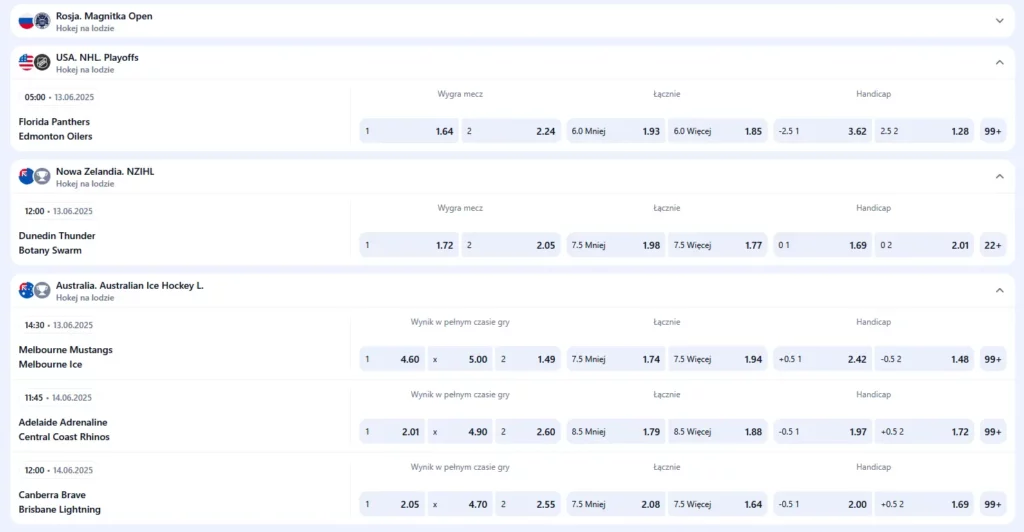Open the Canberra Brave vs Brisbane Lightning match
The width and height of the screenshot is (1024, 532).
click(60, 502)
